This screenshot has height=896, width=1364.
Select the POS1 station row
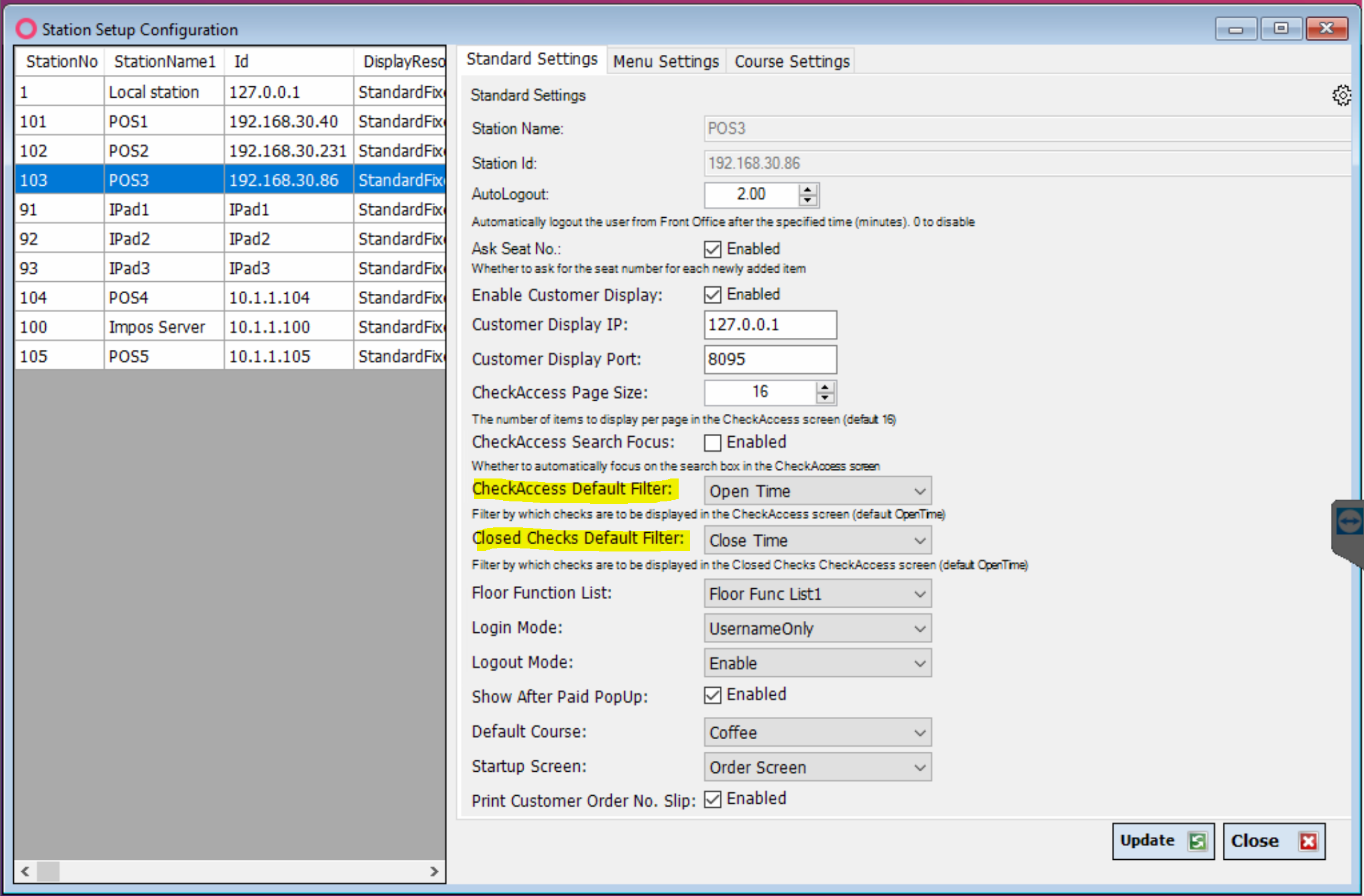click(230, 121)
